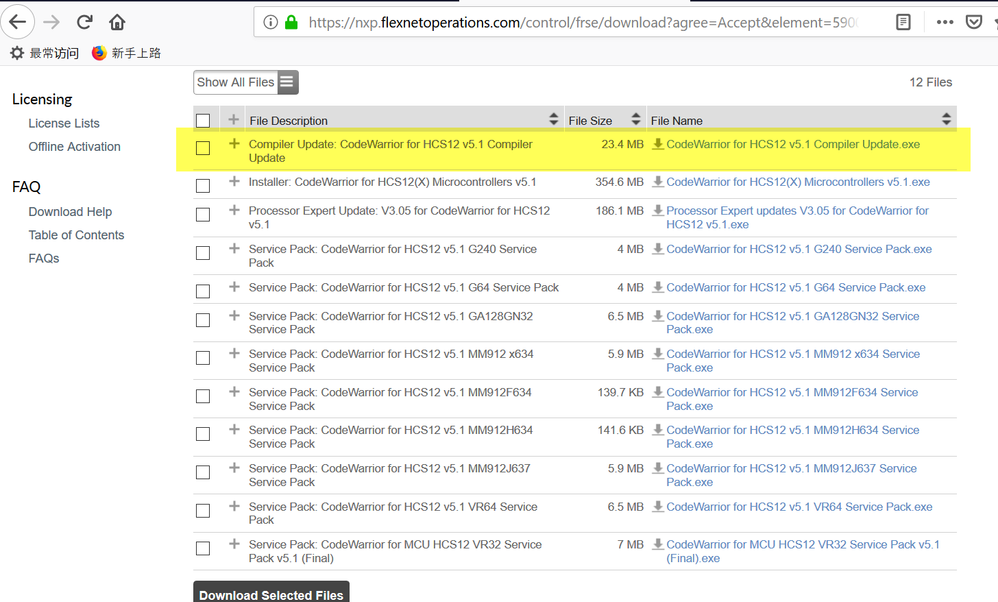Expand the MM912J637 Service Pack row
The height and width of the screenshot is (602, 998).
point(234,468)
